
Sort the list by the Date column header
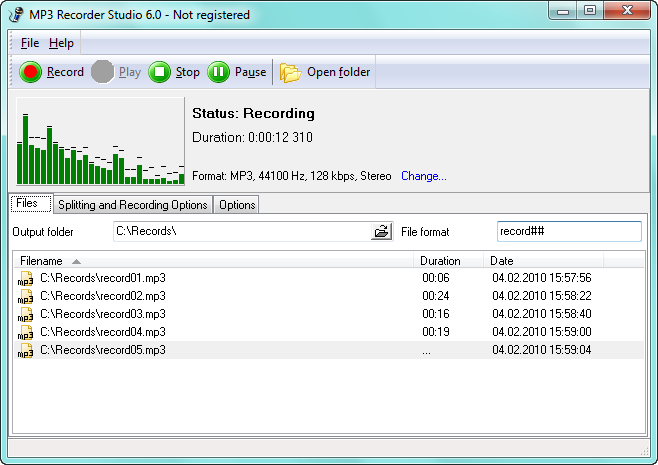(543, 261)
